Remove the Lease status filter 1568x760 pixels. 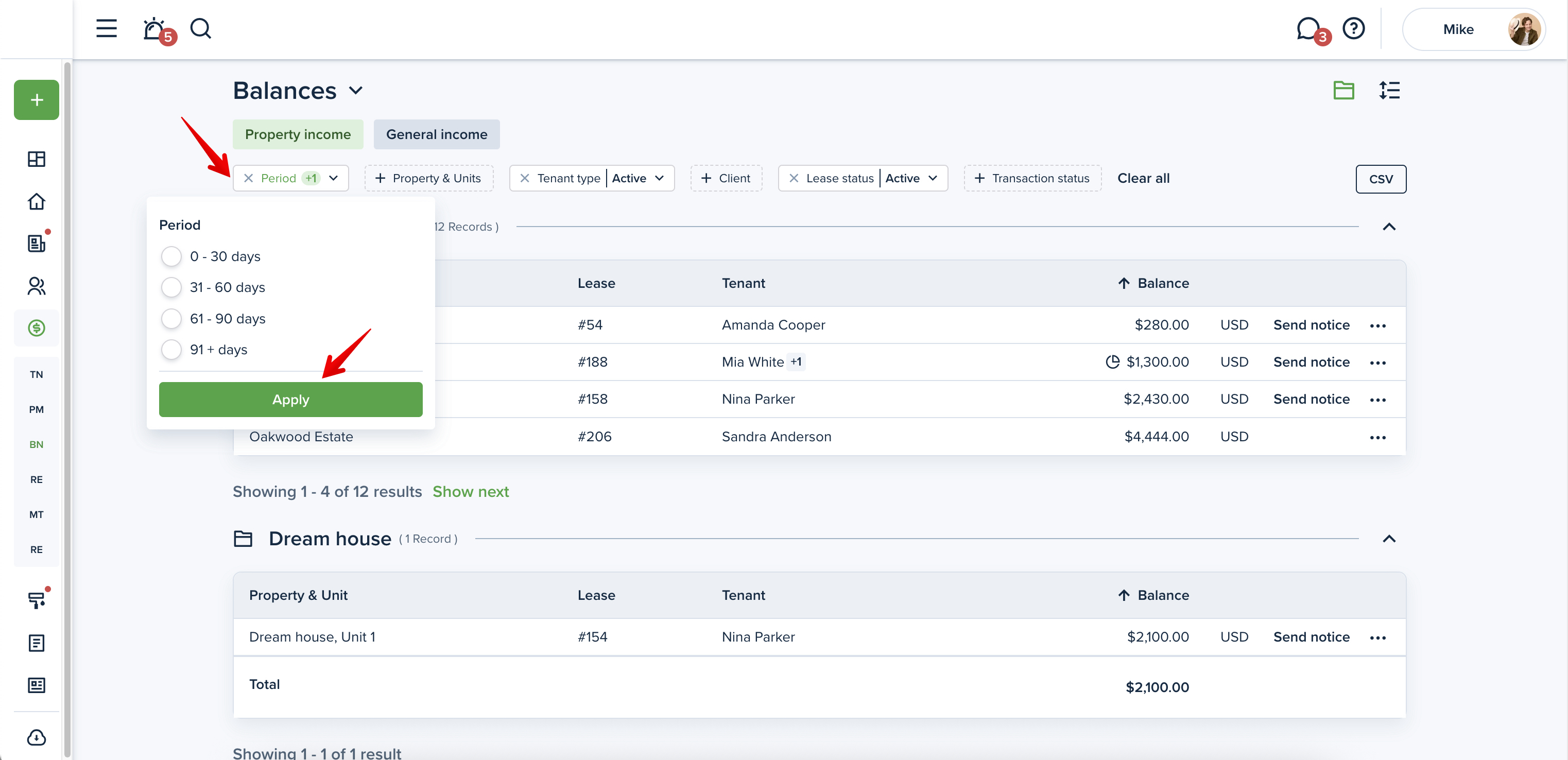point(793,178)
